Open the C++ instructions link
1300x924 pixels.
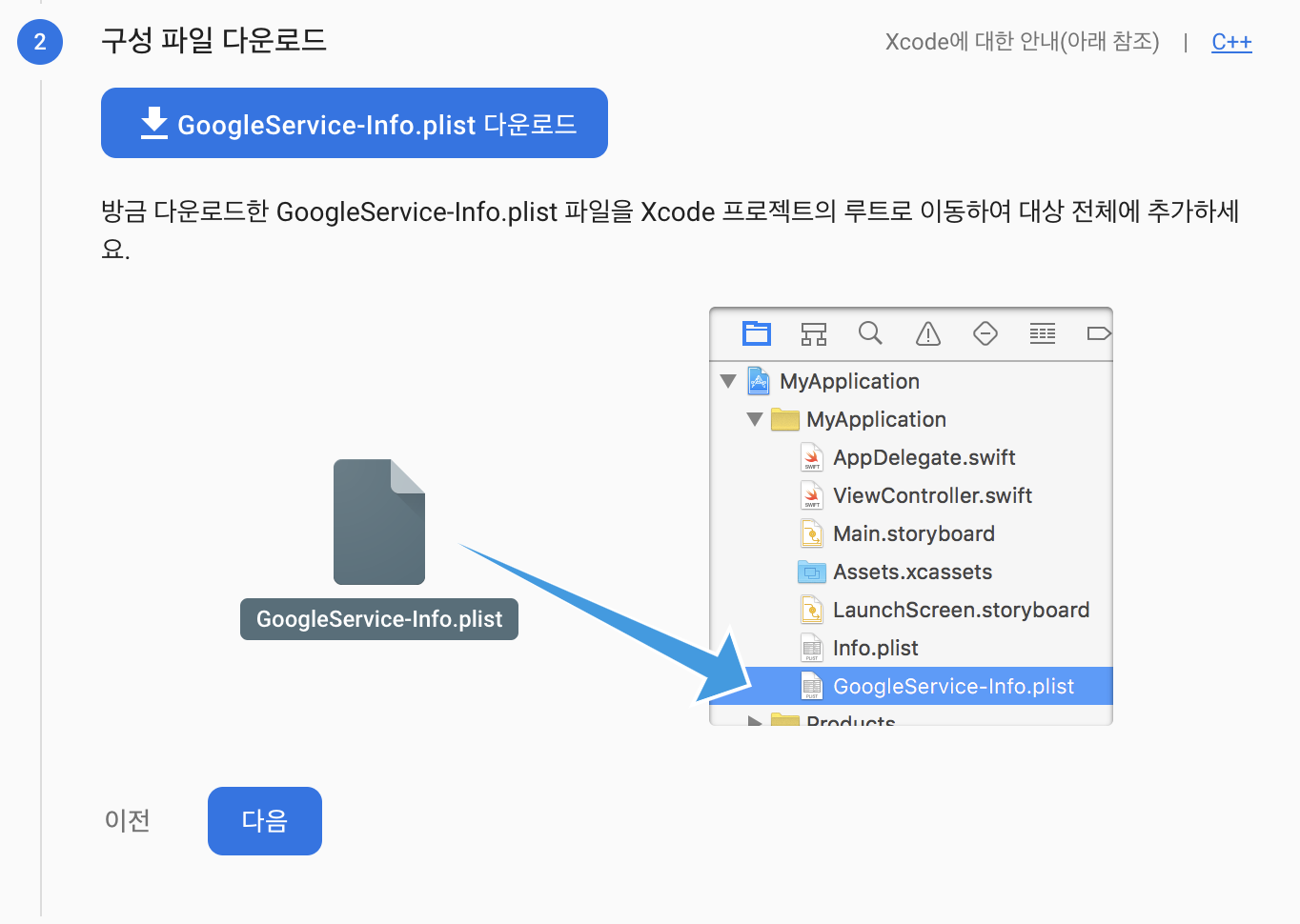coord(1231,42)
